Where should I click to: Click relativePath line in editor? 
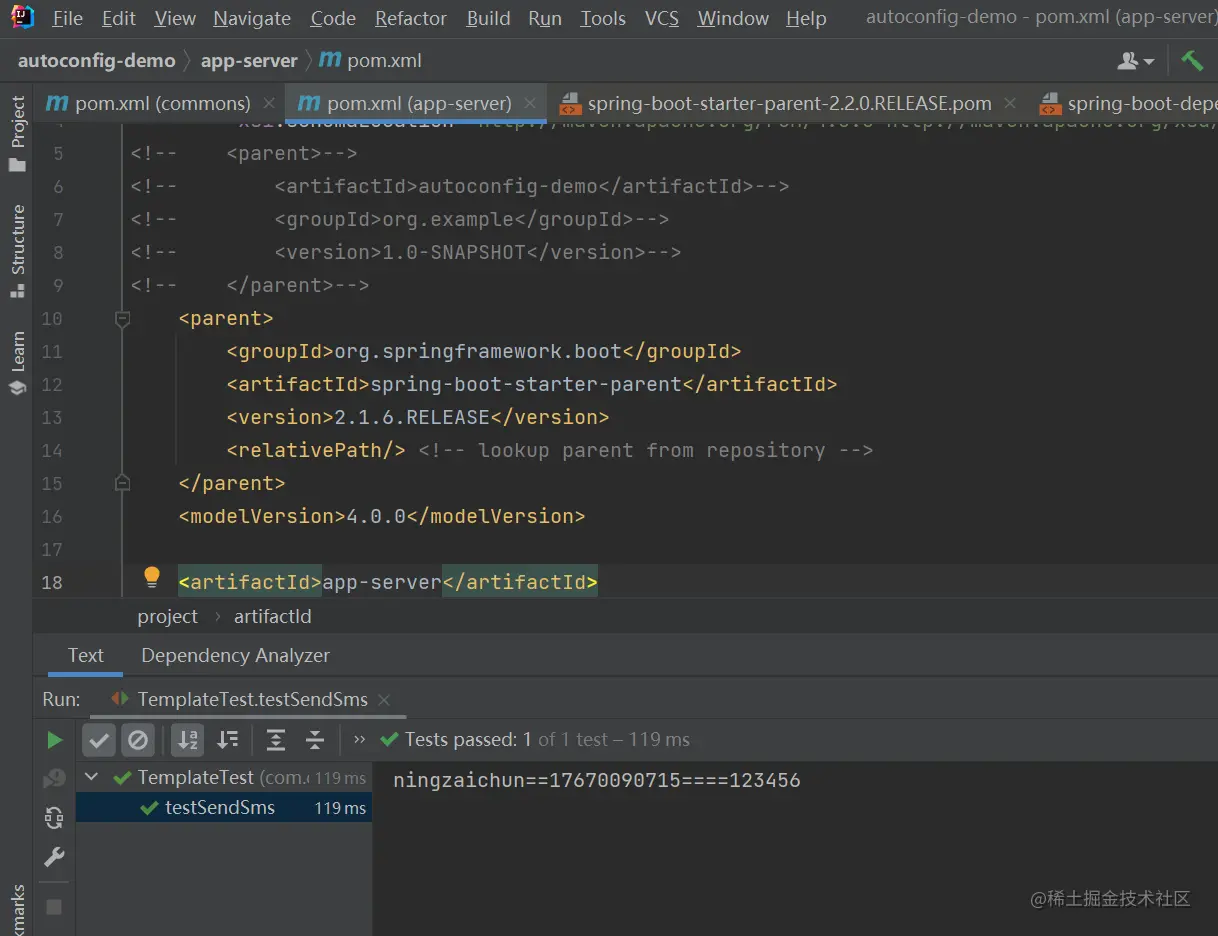tap(550, 450)
